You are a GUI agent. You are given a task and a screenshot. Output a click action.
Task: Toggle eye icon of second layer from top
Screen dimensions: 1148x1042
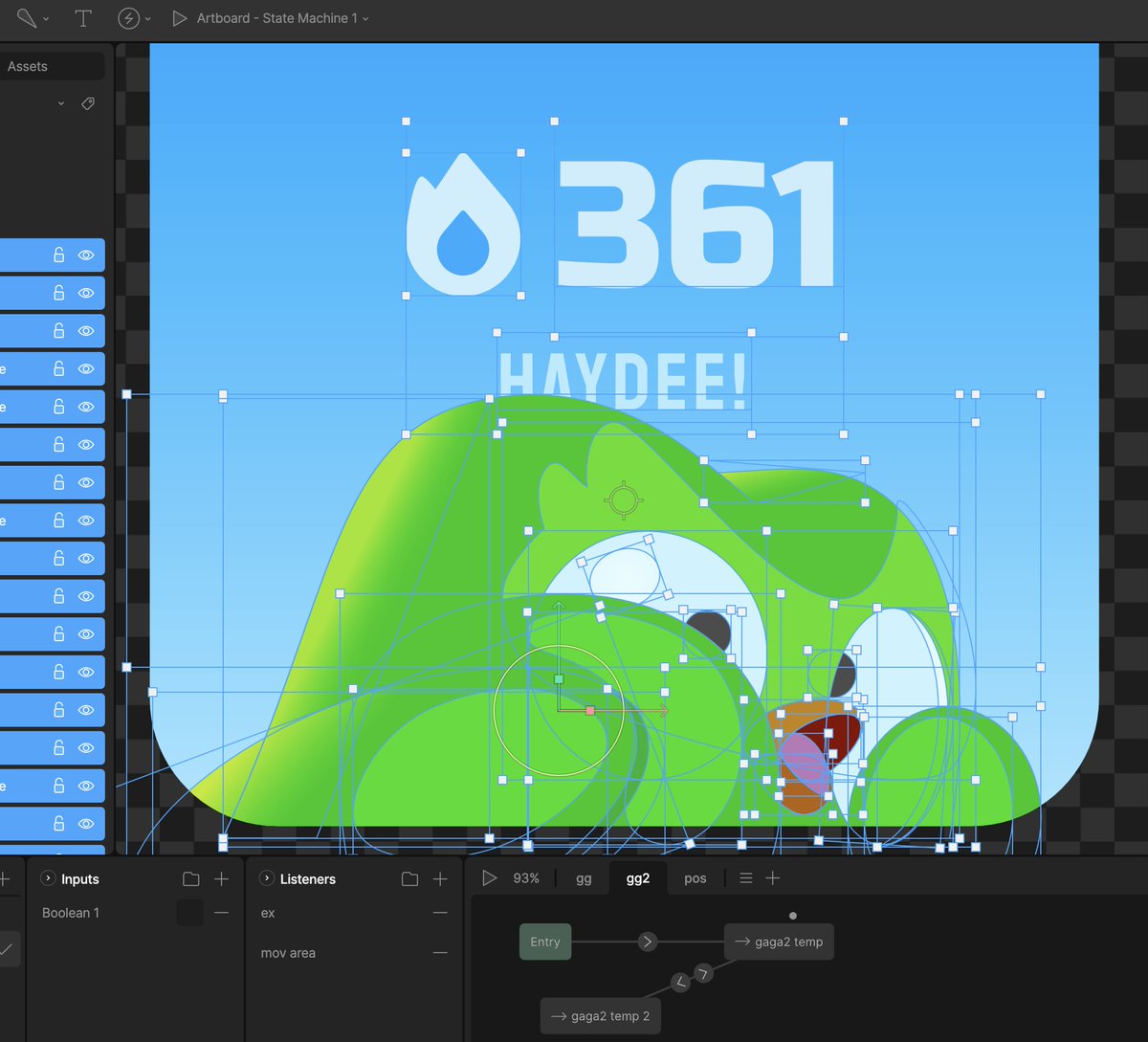[x=86, y=293]
